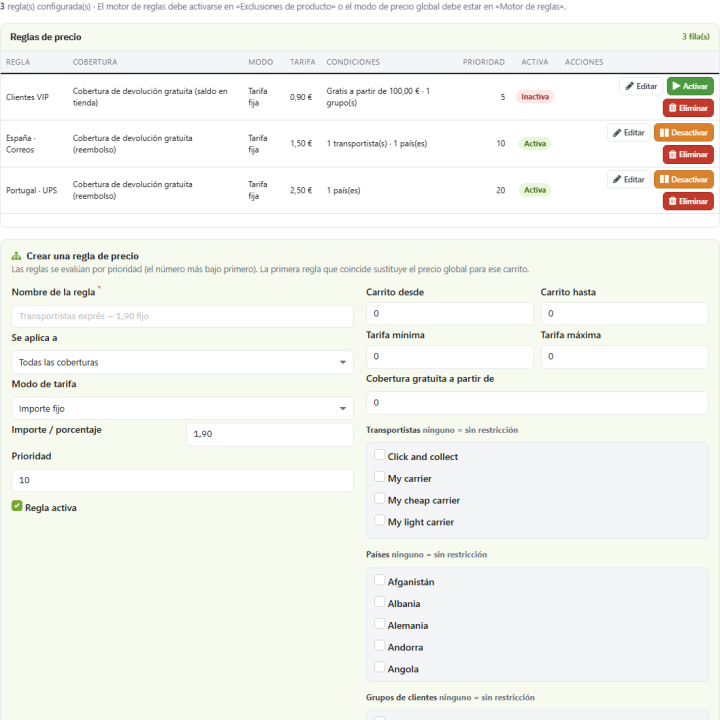Click the 2,50 € tariff cell

coord(301,191)
